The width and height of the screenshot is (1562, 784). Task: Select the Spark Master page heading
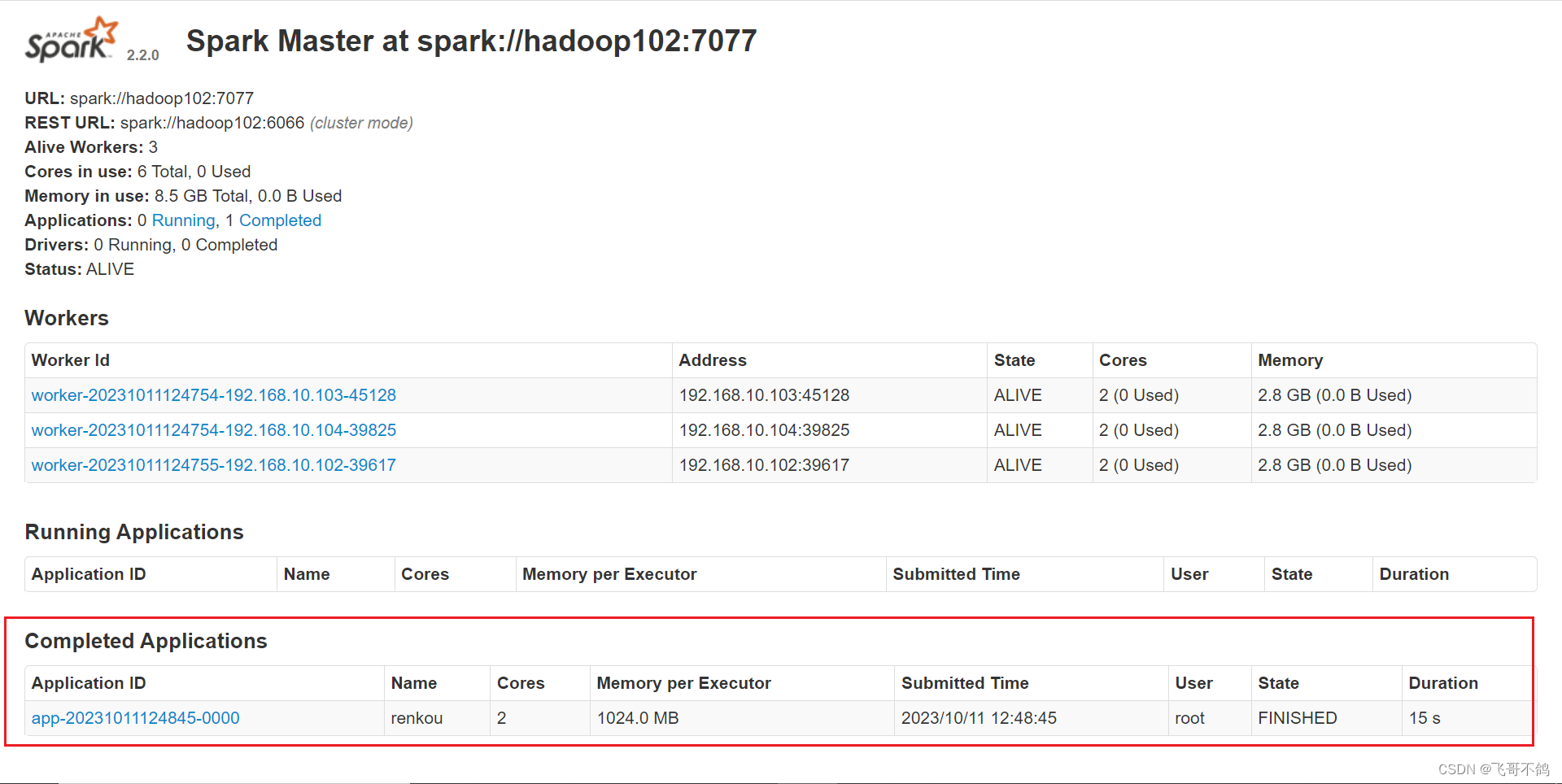tap(471, 41)
